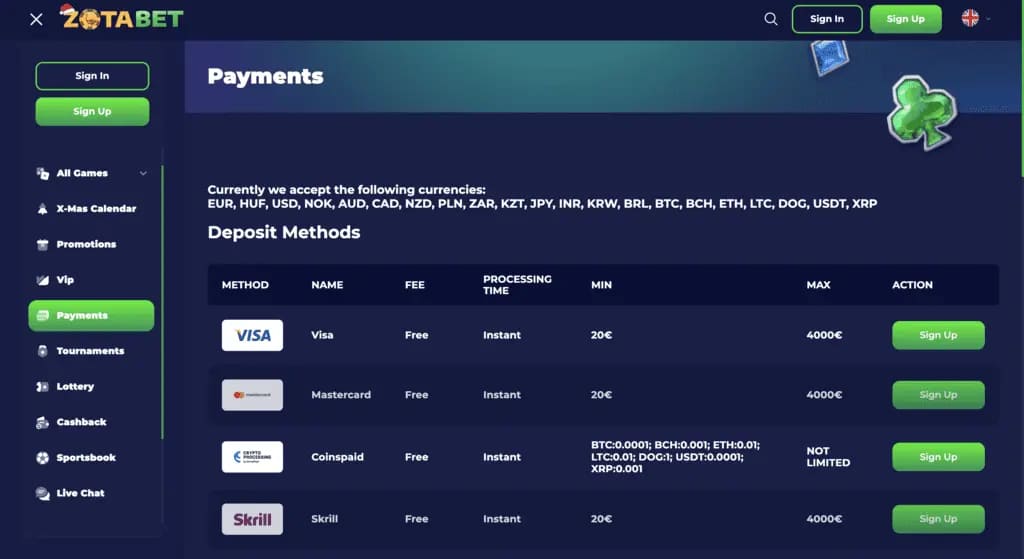Click the Skrill logo
1024x559 pixels.
click(x=252, y=519)
